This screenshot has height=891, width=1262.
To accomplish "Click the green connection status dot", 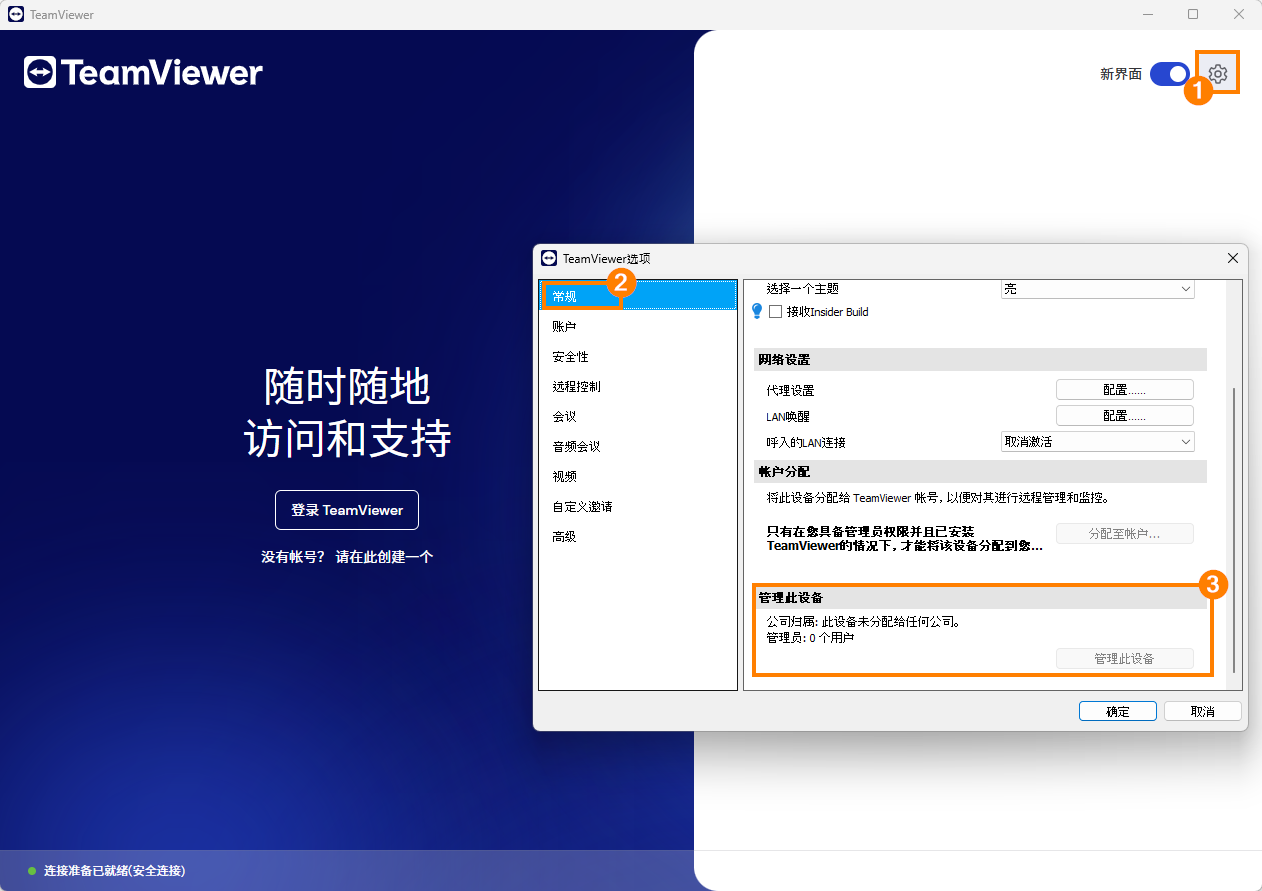I will coord(32,871).
